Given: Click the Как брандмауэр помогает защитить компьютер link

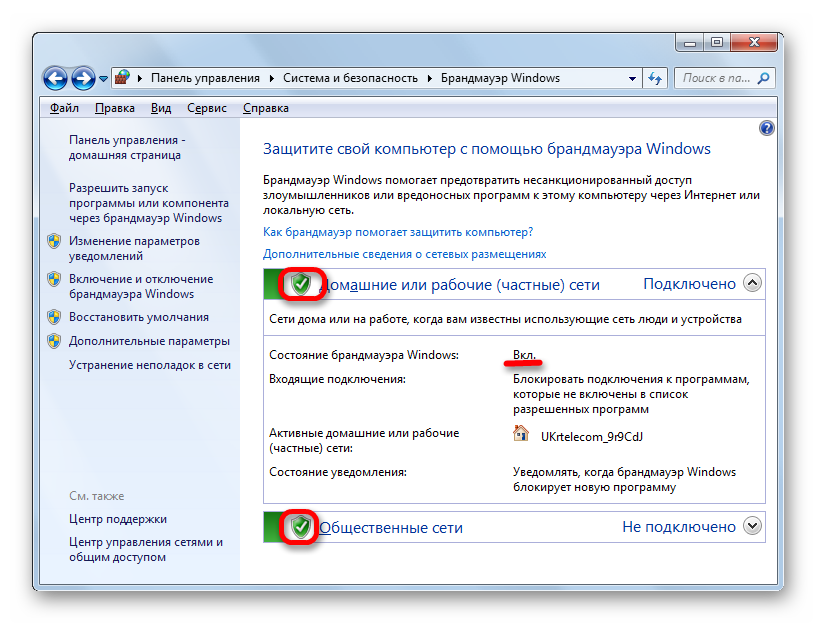Looking at the screenshot, I should pos(397,232).
